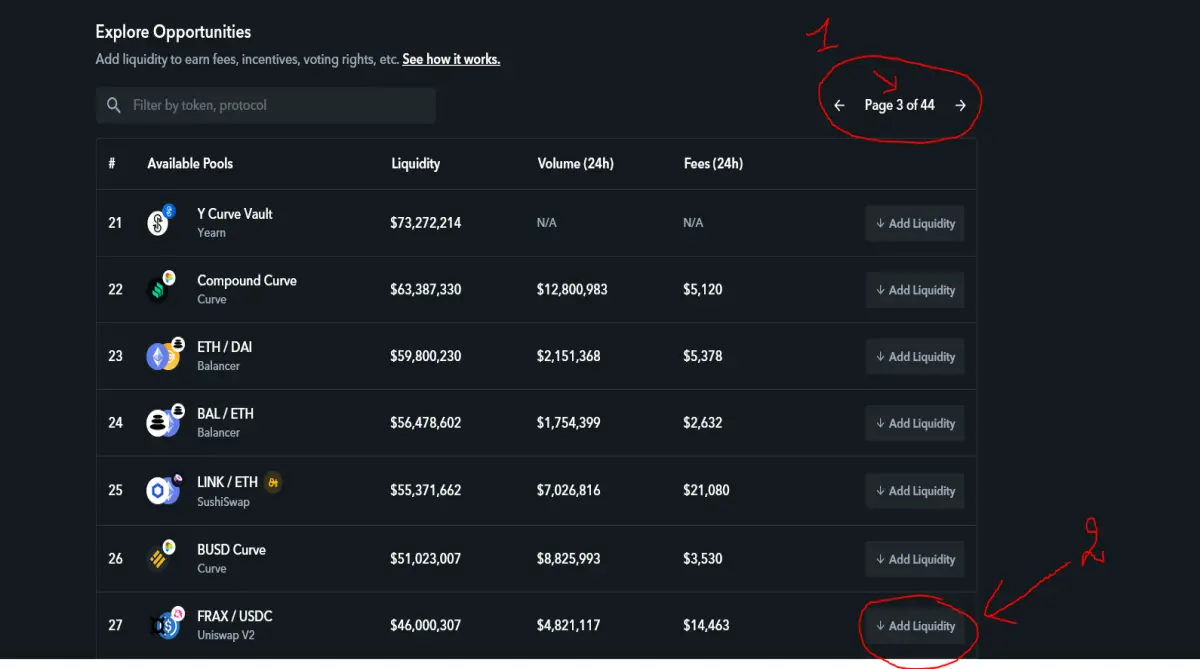The width and height of the screenshot is (1200, 669).
Task: Click the $46,000,307 liquidity value
Action: click(426, 625)
